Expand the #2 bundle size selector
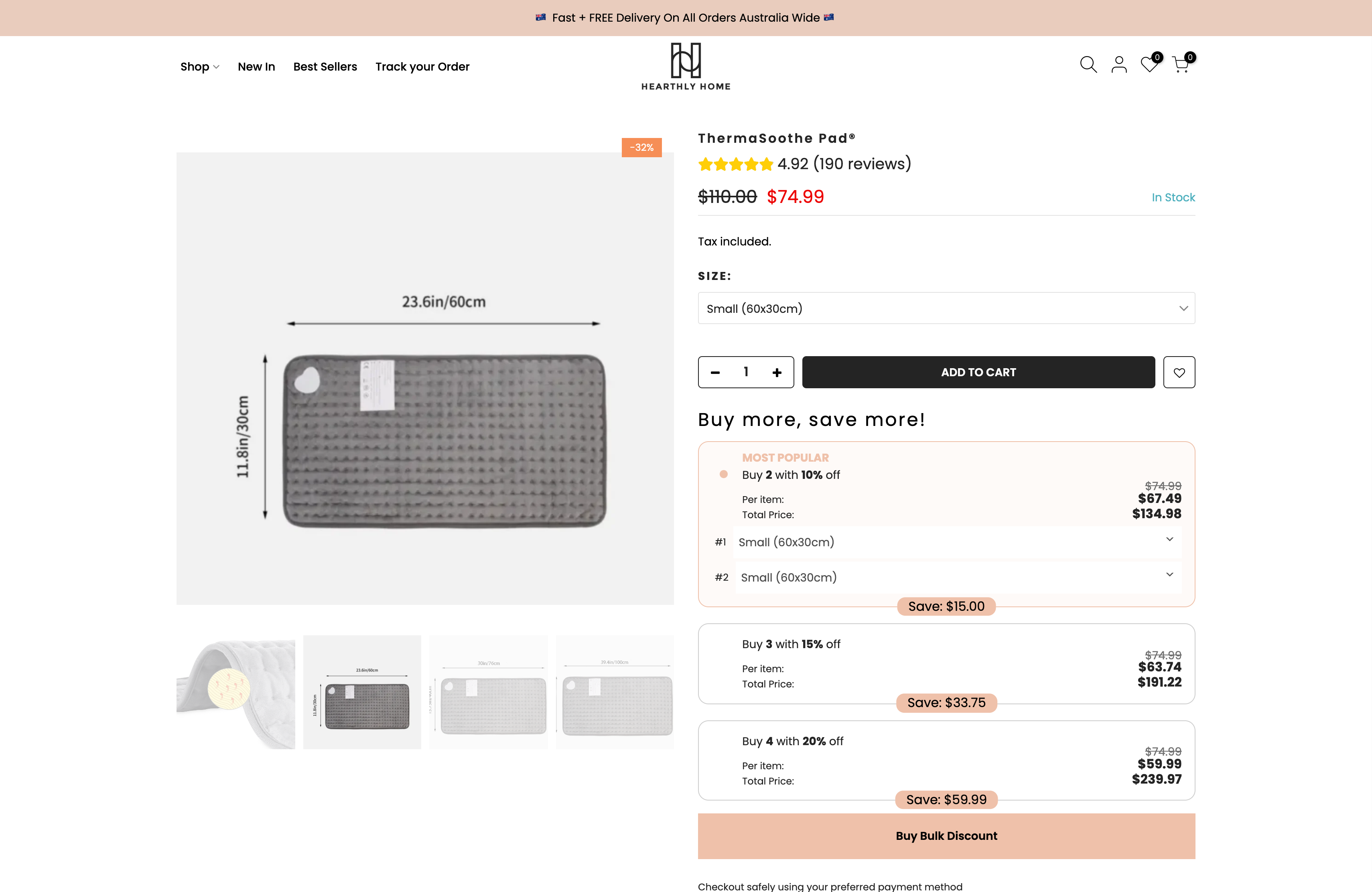Image resolution: width=1372 pixels, height=892 pixels. pyautogui.click(x=957, y=577)
